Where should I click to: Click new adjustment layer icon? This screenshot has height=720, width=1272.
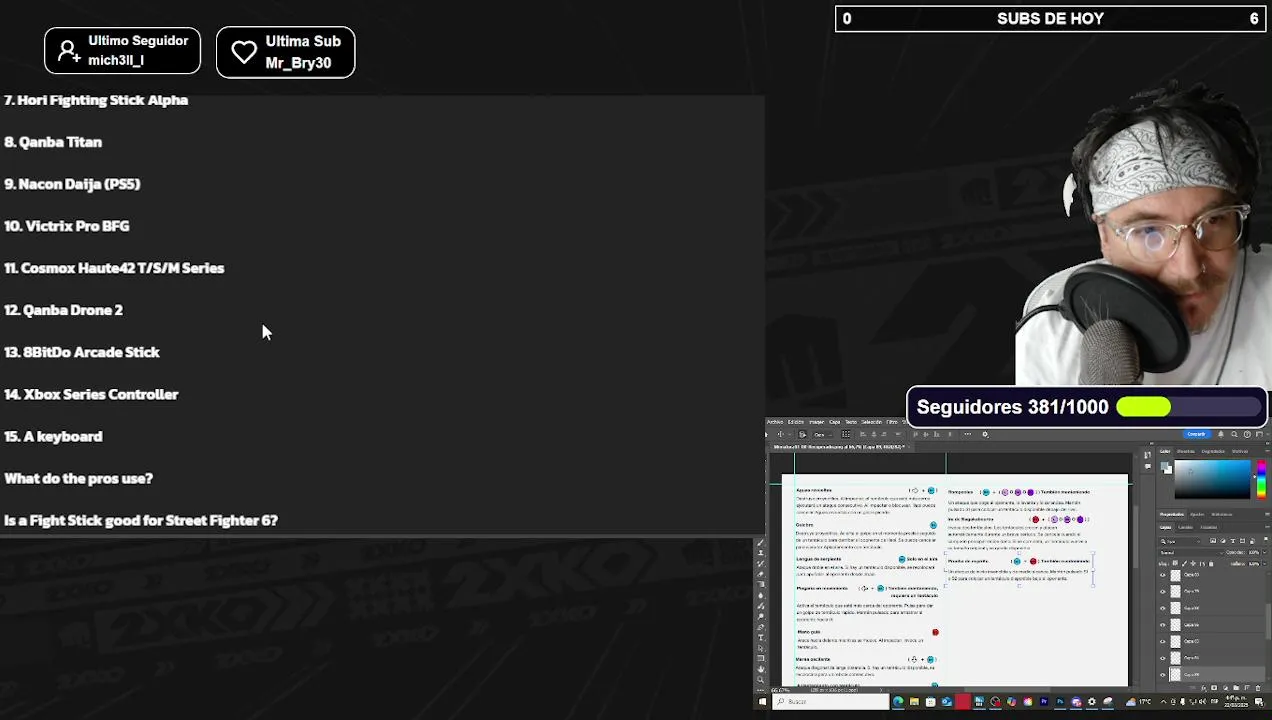(1225, 688)
